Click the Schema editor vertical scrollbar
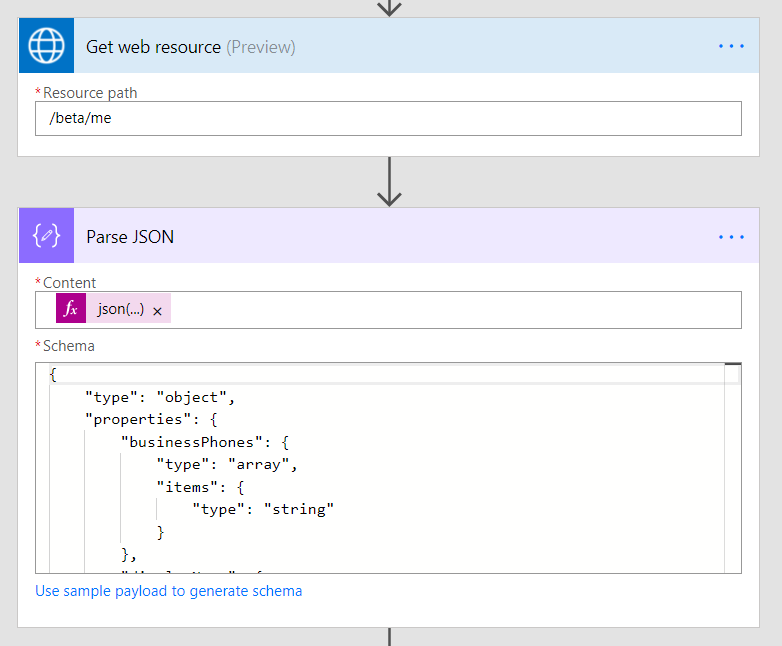Image resolution: width=782 pixels, height=646 pixels. coord(733,468)
